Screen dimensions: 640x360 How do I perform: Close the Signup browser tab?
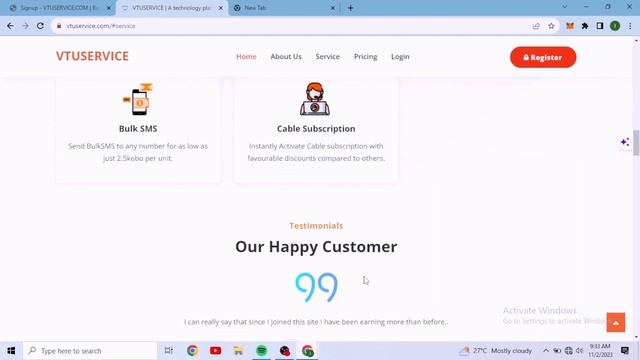(109, 8)
